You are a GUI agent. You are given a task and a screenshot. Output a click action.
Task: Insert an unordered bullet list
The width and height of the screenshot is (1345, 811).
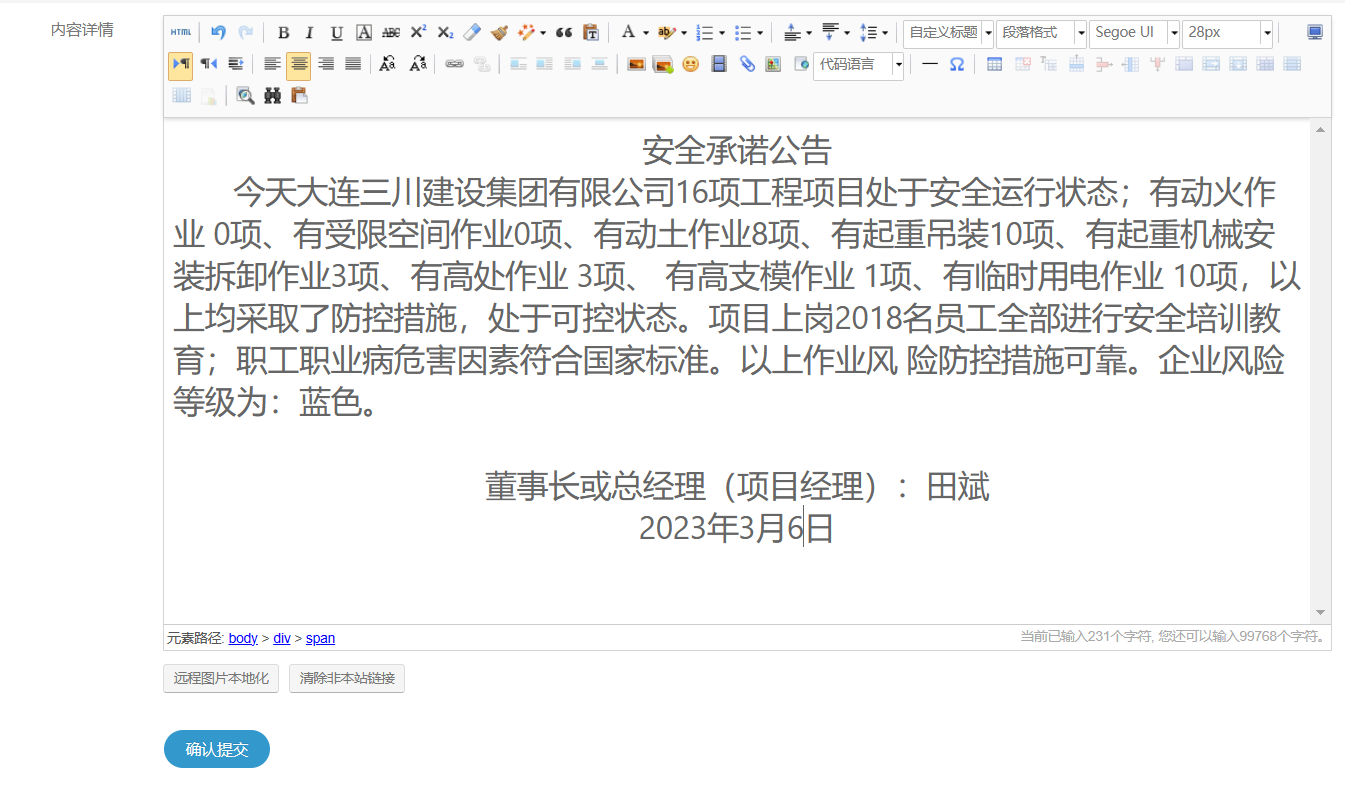point(743,33)
